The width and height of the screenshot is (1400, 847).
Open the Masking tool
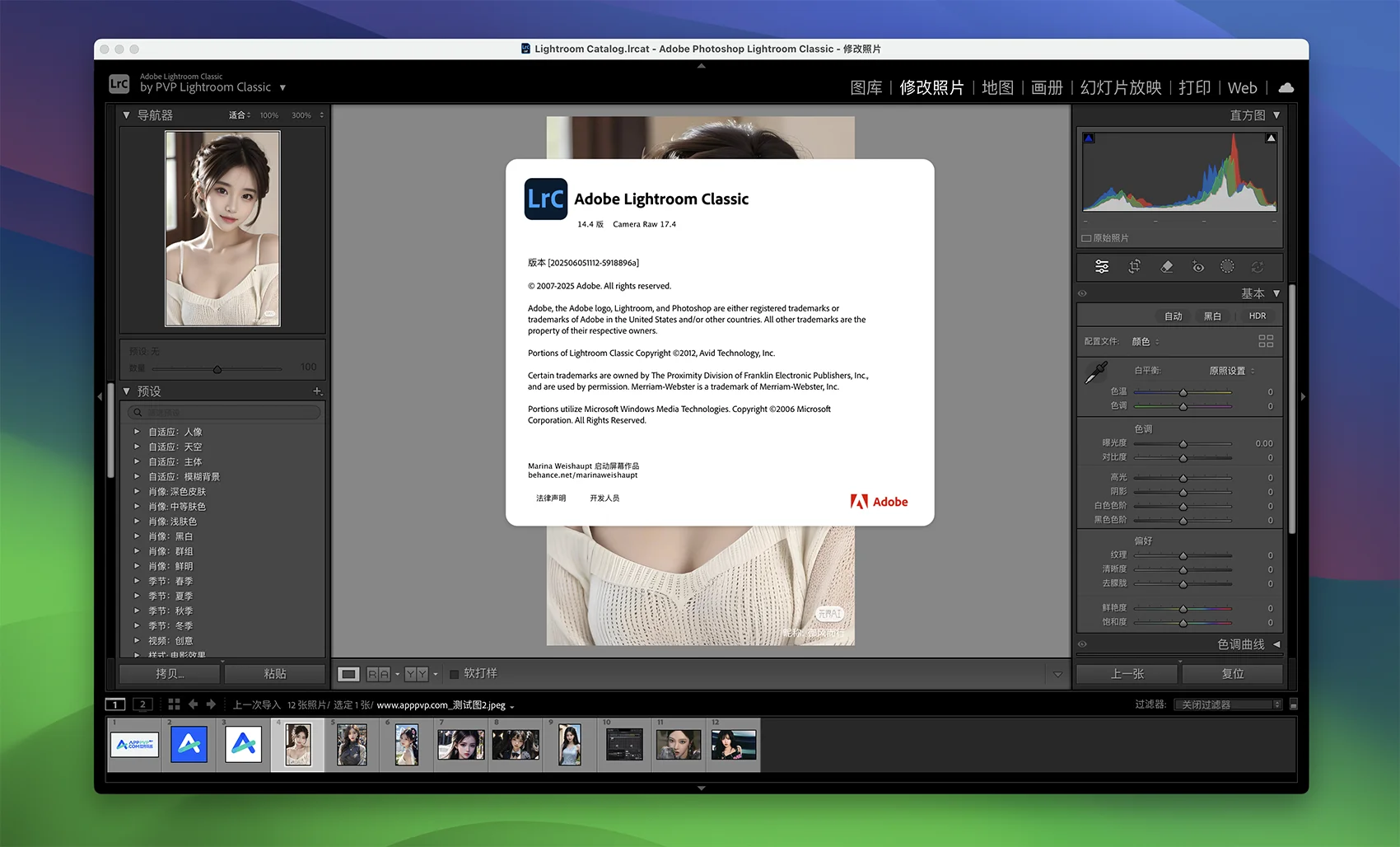pos(1227,266)
